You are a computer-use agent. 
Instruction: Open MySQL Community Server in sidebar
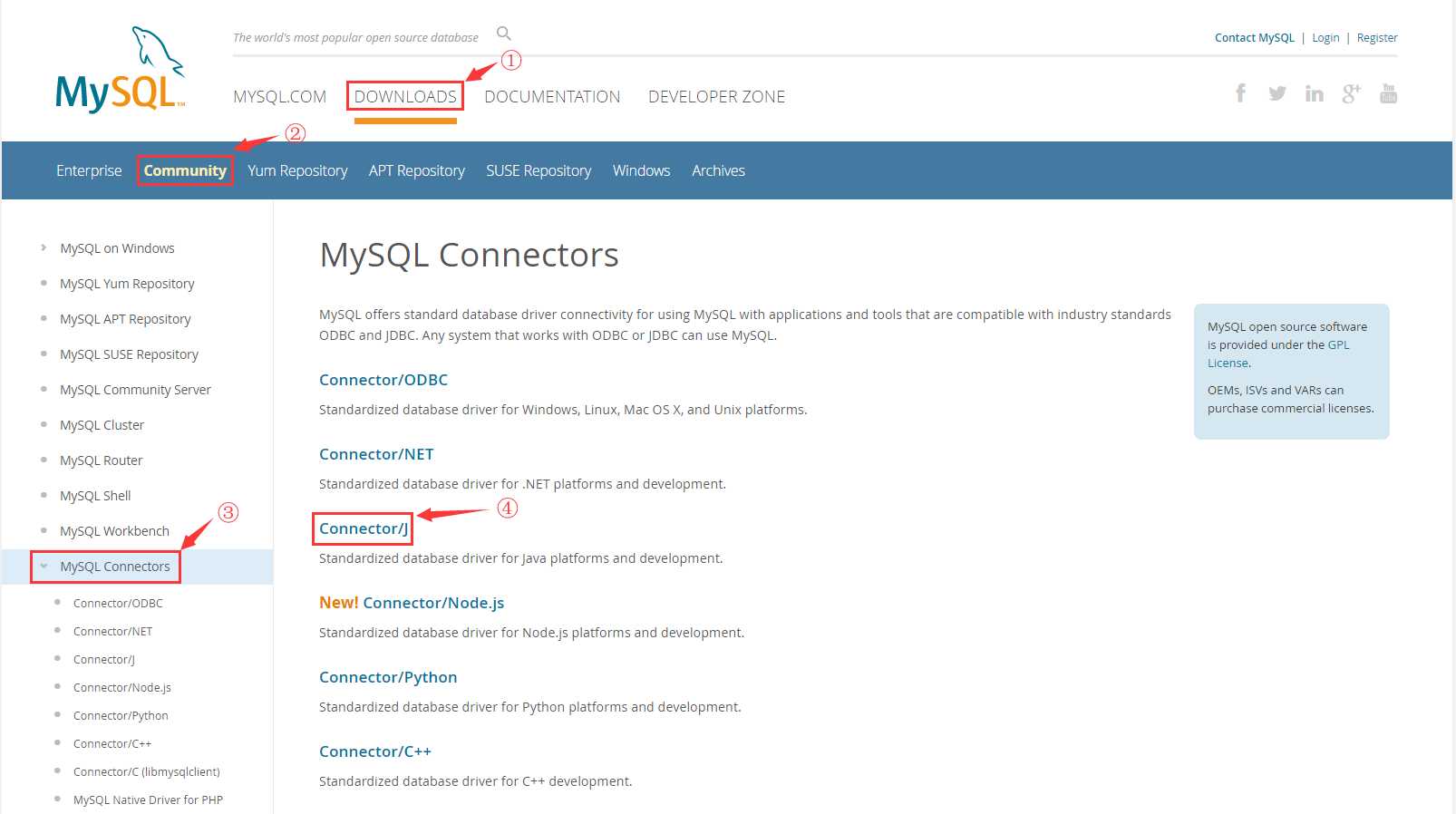click(x=135, y=390)
